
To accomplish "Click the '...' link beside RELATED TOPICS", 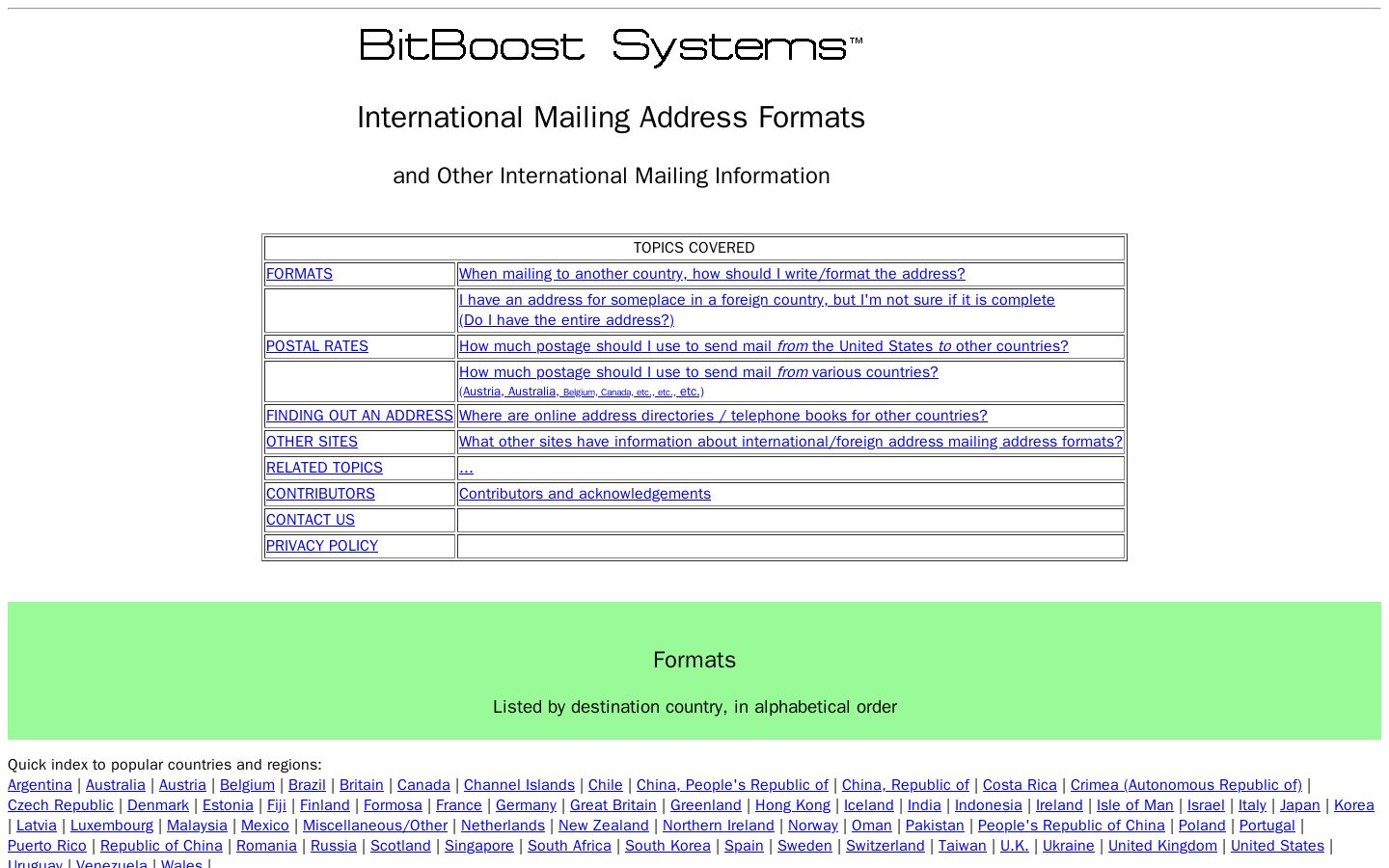I will pyautogui.click(x=466, y=468).
